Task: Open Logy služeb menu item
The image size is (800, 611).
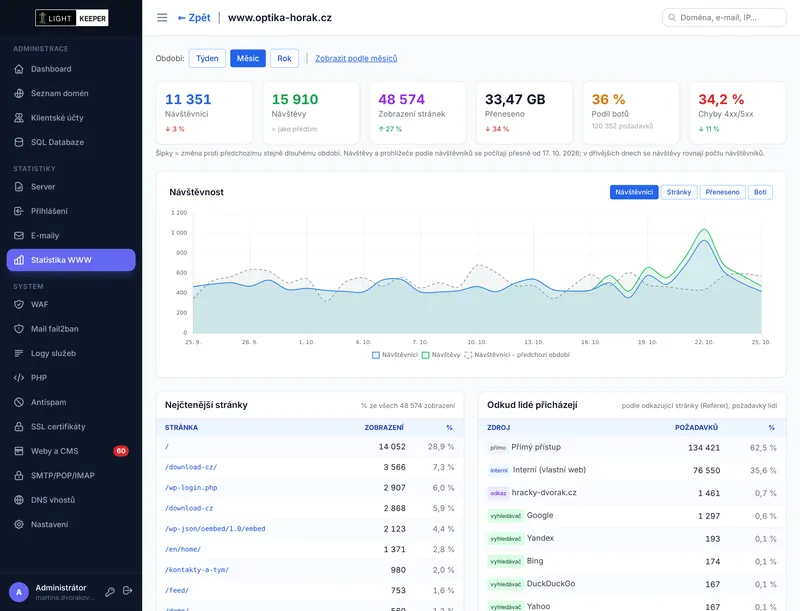Action: point(71,353)
